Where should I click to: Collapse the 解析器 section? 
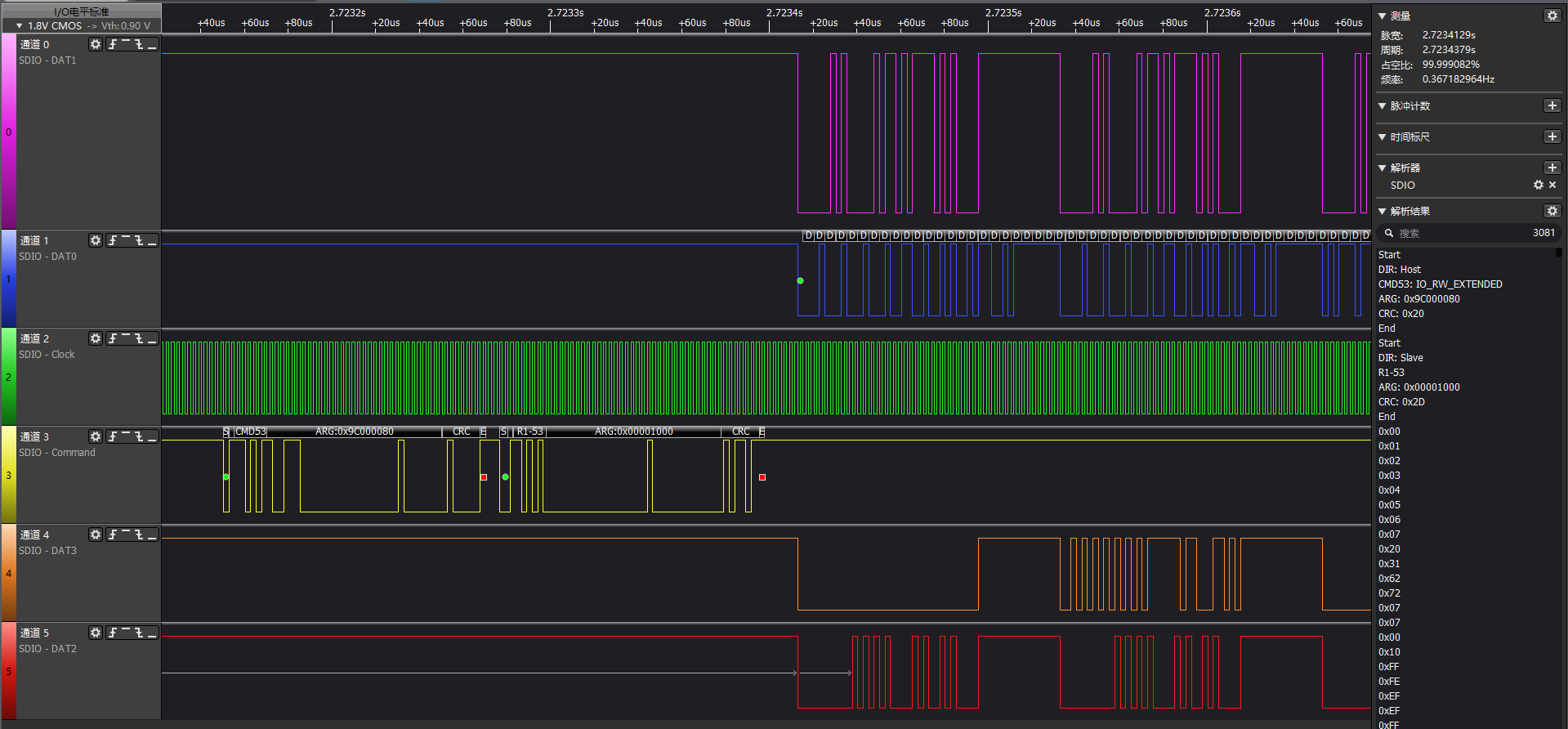point(1383,168)
